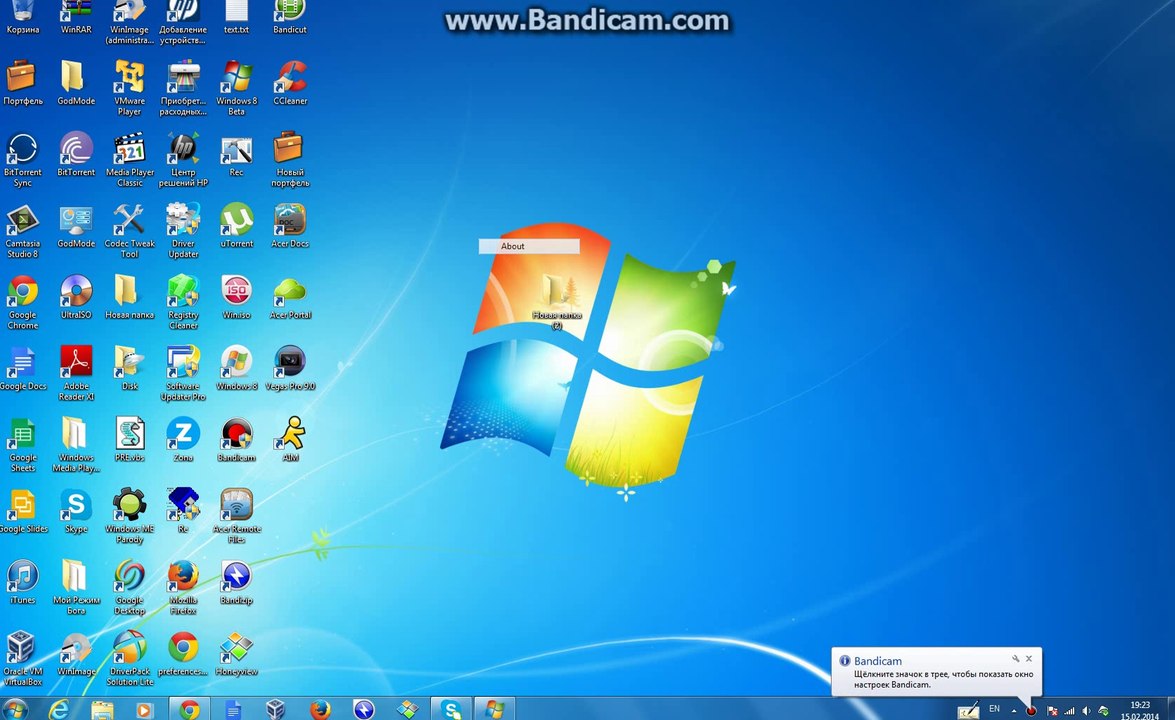Viewport: 1175px width, 720px height.
Task: Select the Google Sheets desktop icon
Action: (22, 444)
